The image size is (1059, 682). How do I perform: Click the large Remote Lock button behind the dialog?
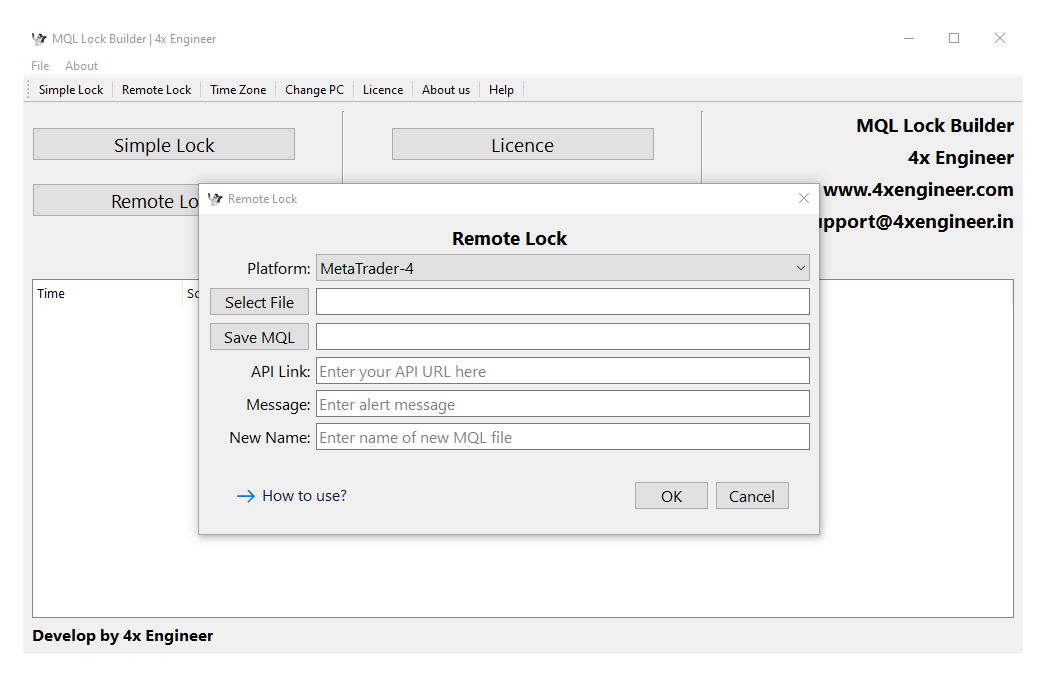pos(115,201)
